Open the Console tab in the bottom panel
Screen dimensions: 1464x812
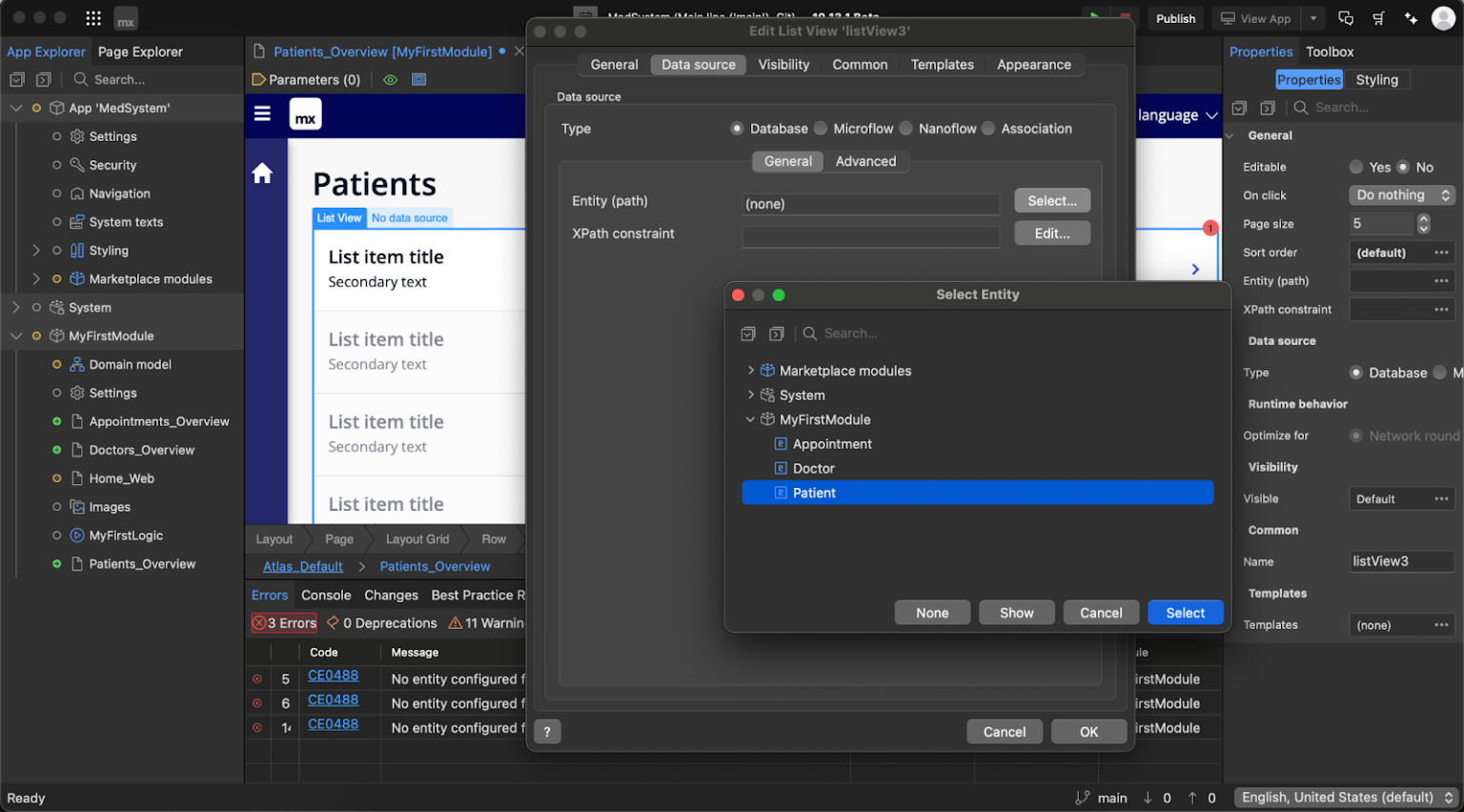pos(326,595)
